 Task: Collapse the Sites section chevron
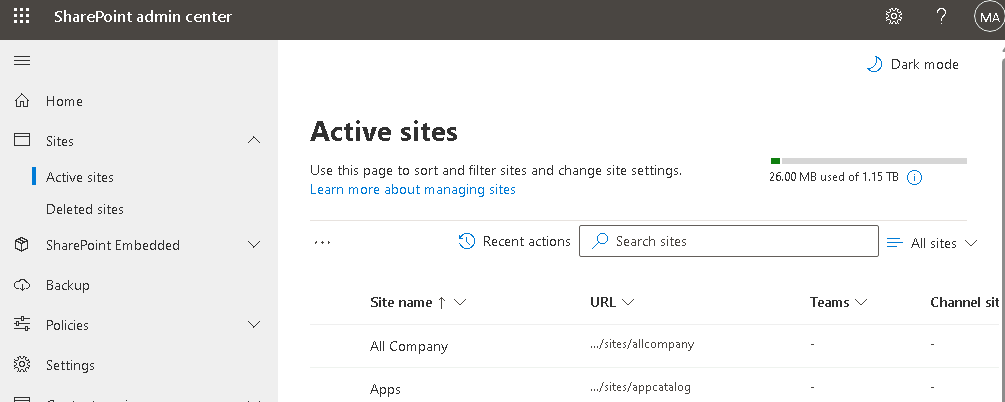(x=254, y=140)
